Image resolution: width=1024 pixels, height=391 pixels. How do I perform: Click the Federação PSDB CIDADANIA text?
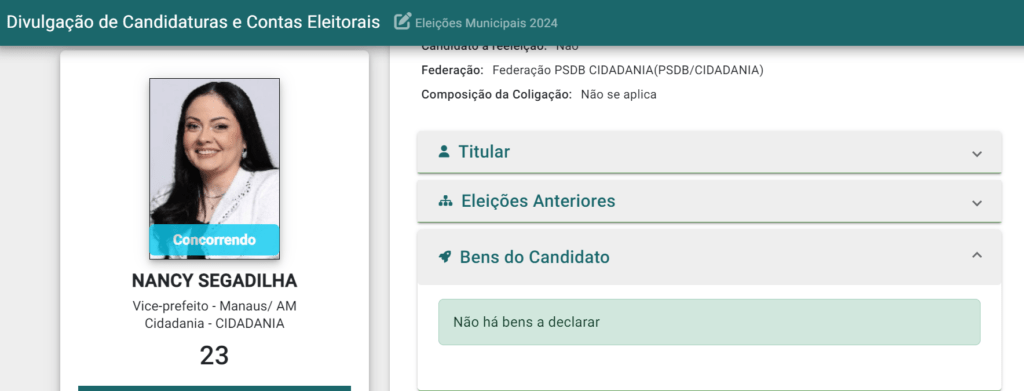(628, 70)
